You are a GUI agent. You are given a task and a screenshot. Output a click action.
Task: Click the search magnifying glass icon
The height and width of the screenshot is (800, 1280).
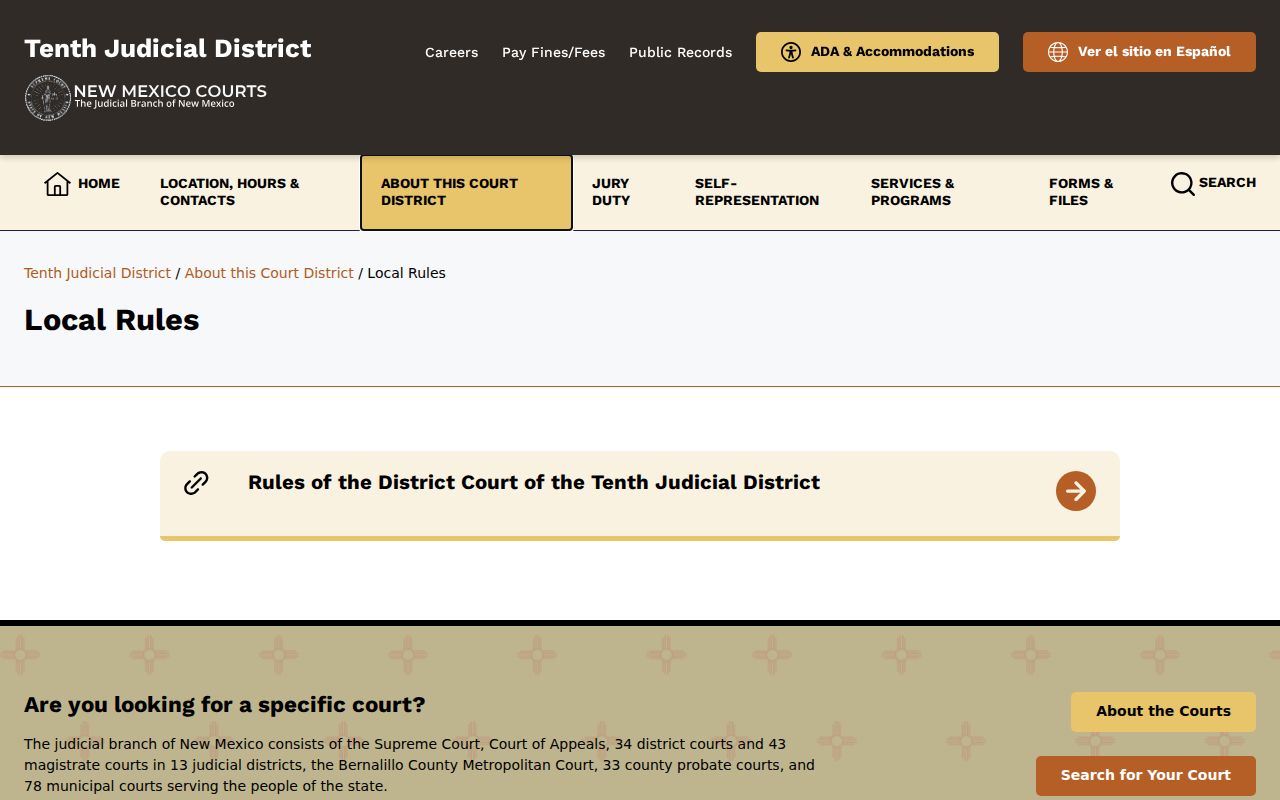(1182, 184)
